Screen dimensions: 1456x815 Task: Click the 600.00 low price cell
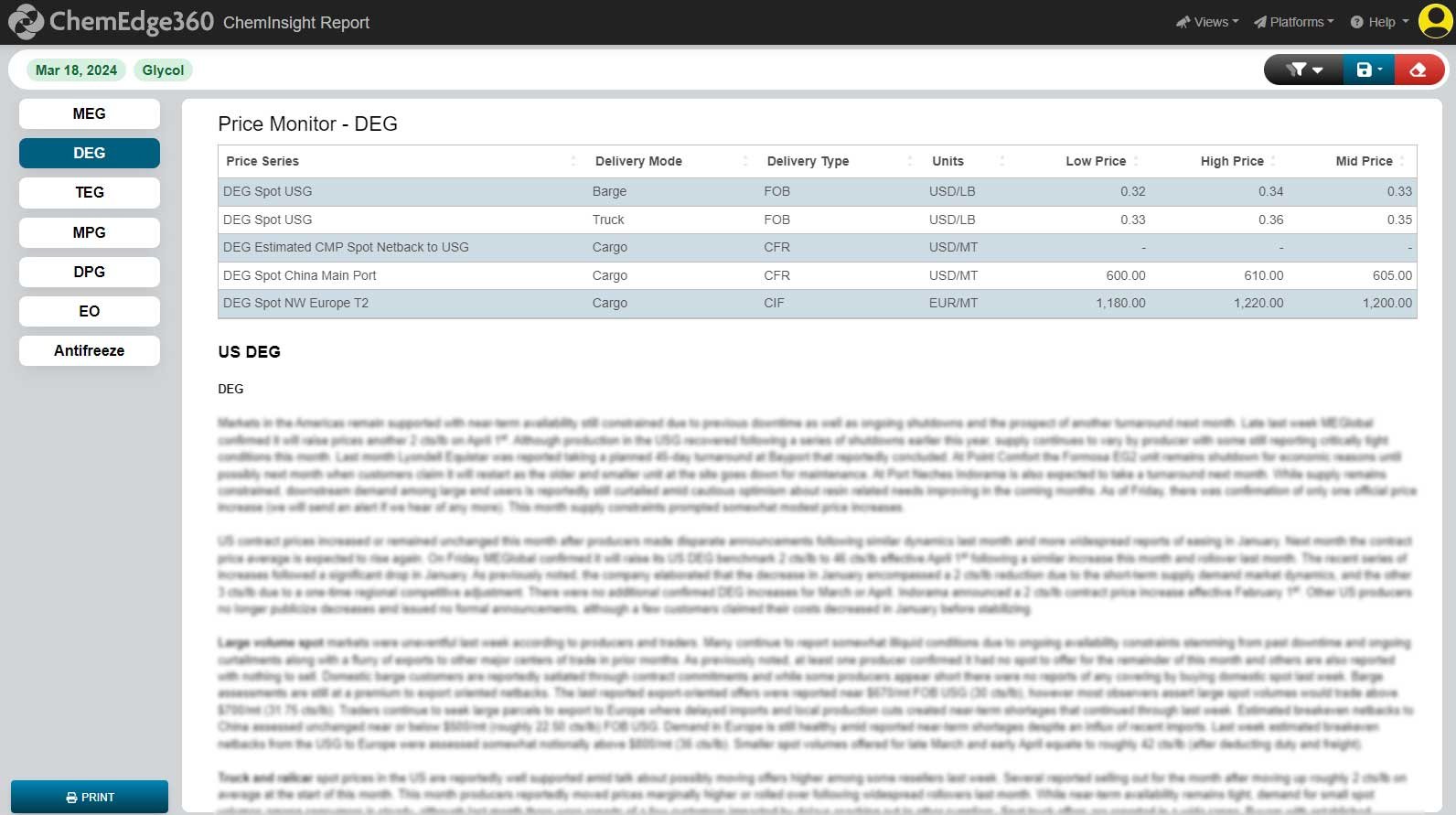(x=1125, y=275)
